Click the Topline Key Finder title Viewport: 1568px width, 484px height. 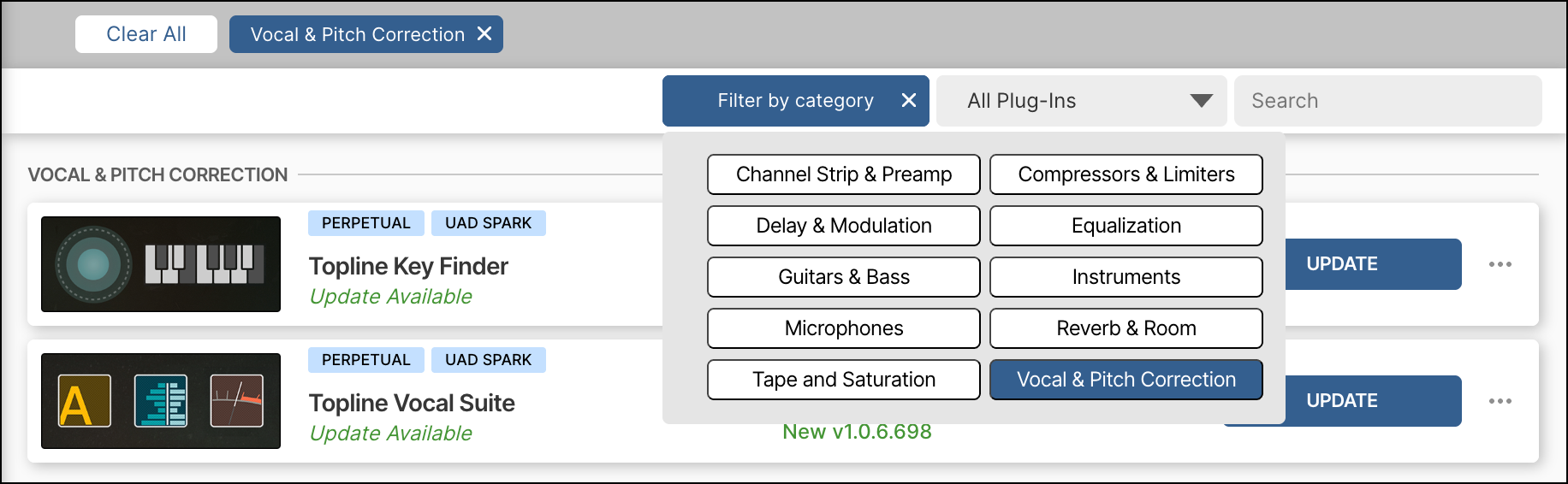point(408,267)
